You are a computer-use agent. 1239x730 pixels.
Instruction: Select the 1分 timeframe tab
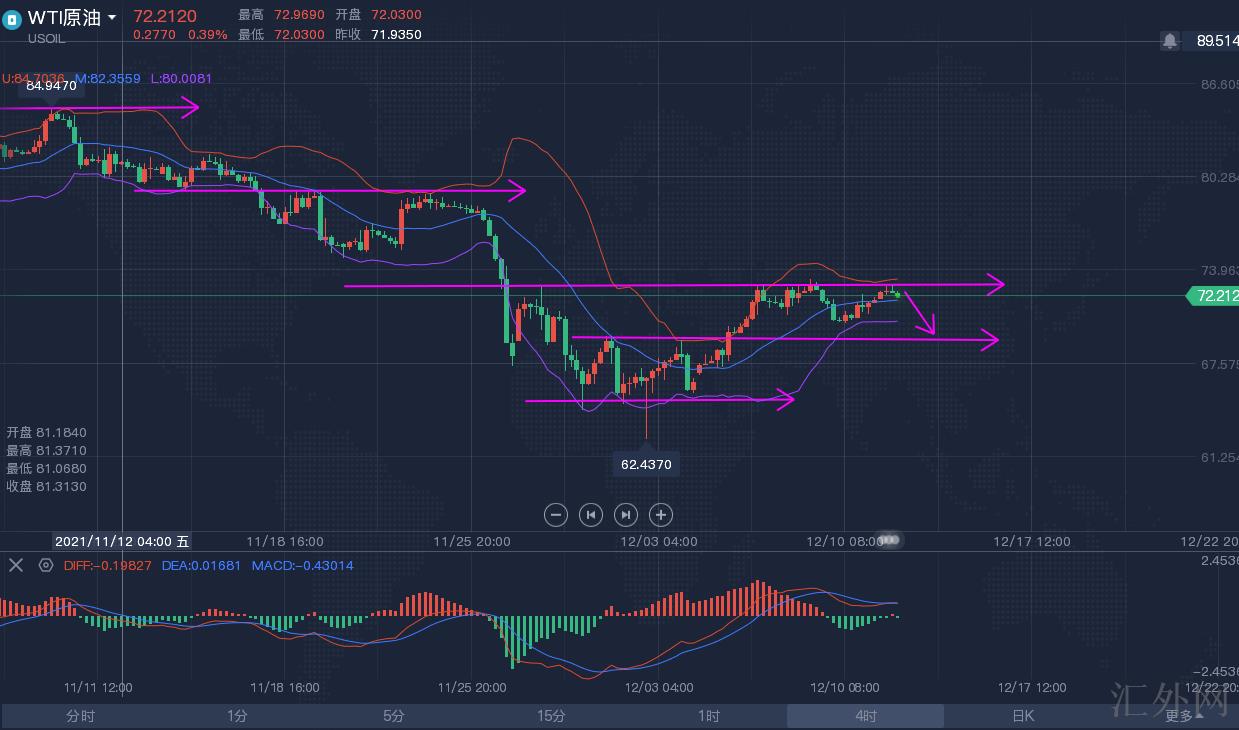click(237, 716)
